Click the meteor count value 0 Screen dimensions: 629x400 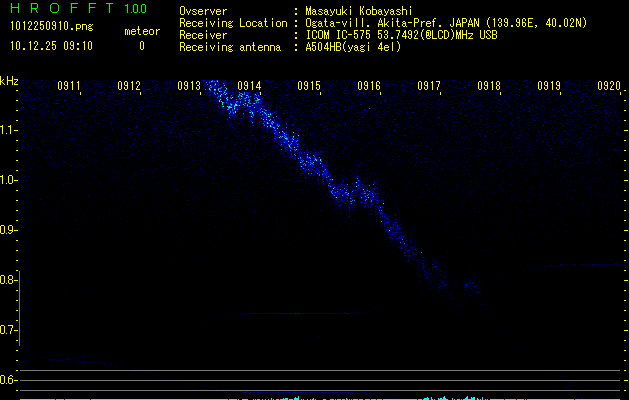pos(142,46)
